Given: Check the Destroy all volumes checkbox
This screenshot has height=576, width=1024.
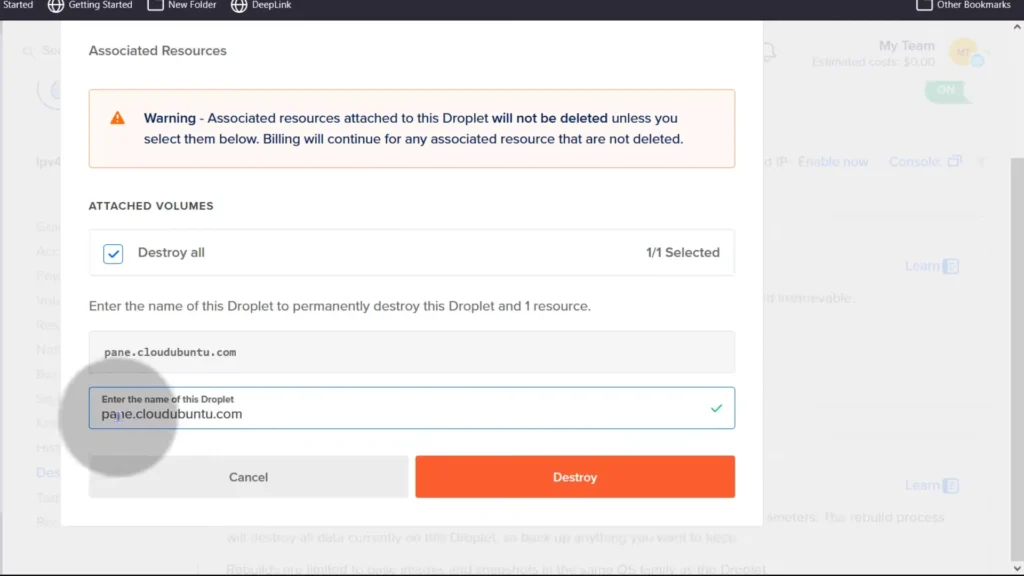Looking at the screenshot, I should tap(113, 253).
